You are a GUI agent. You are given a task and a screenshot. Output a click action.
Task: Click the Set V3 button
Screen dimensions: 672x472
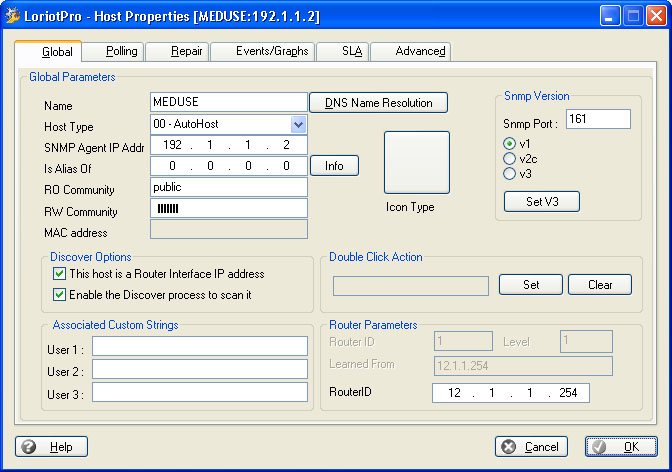542,201
